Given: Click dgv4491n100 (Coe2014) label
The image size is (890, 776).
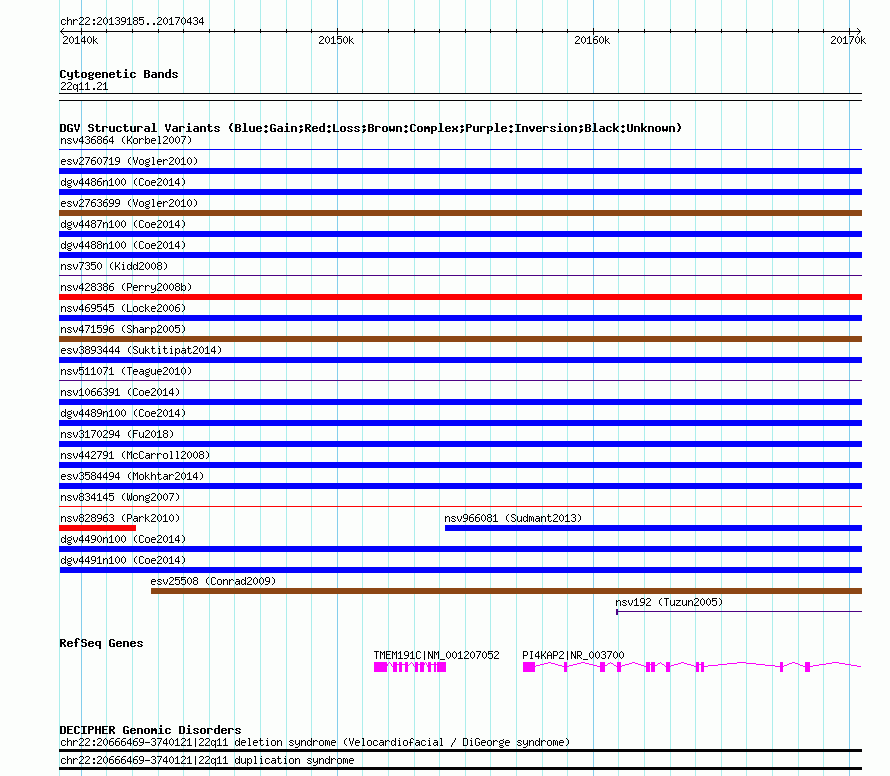Looking at the screenshot, I should (123, 560).
